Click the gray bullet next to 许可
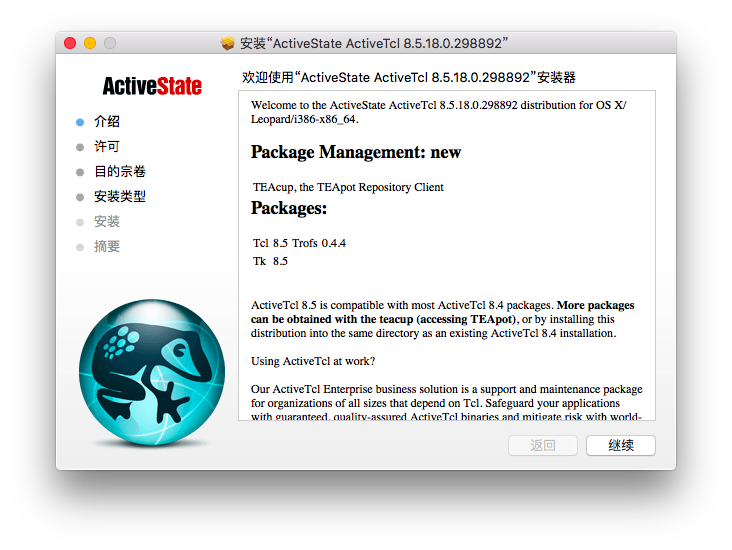This screenshot has height=550, width=732. click(x=80, y=148)
